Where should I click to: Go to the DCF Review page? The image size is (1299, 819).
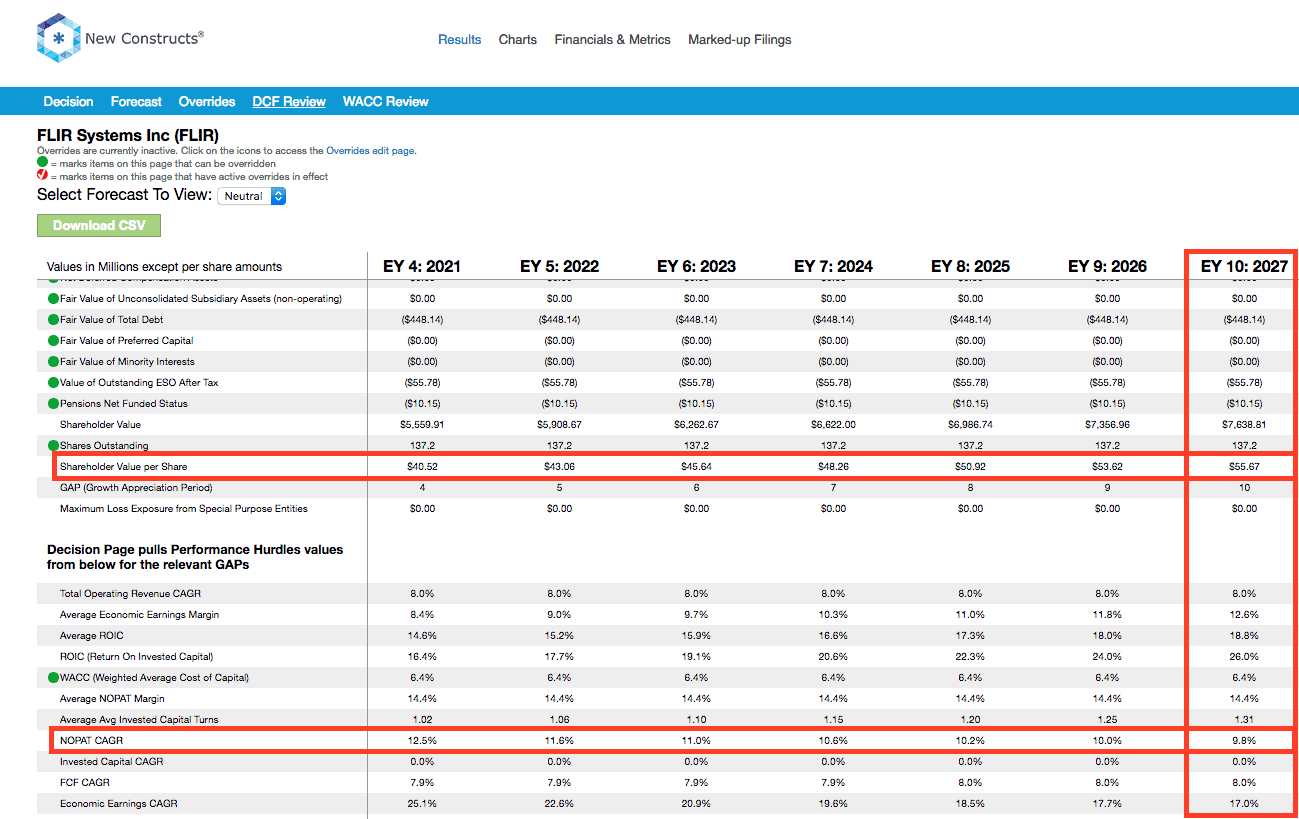pyautogui.click(x=289, y=102)
